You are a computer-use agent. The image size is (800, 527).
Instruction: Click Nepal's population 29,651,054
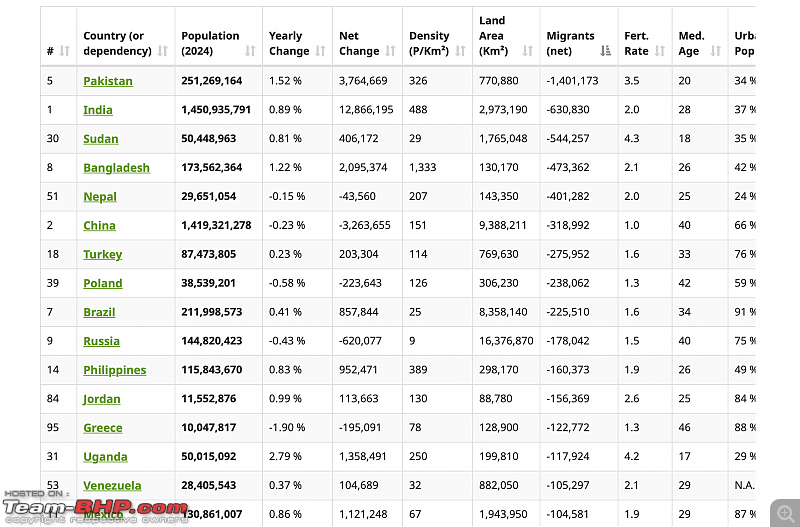click(209, 196)
